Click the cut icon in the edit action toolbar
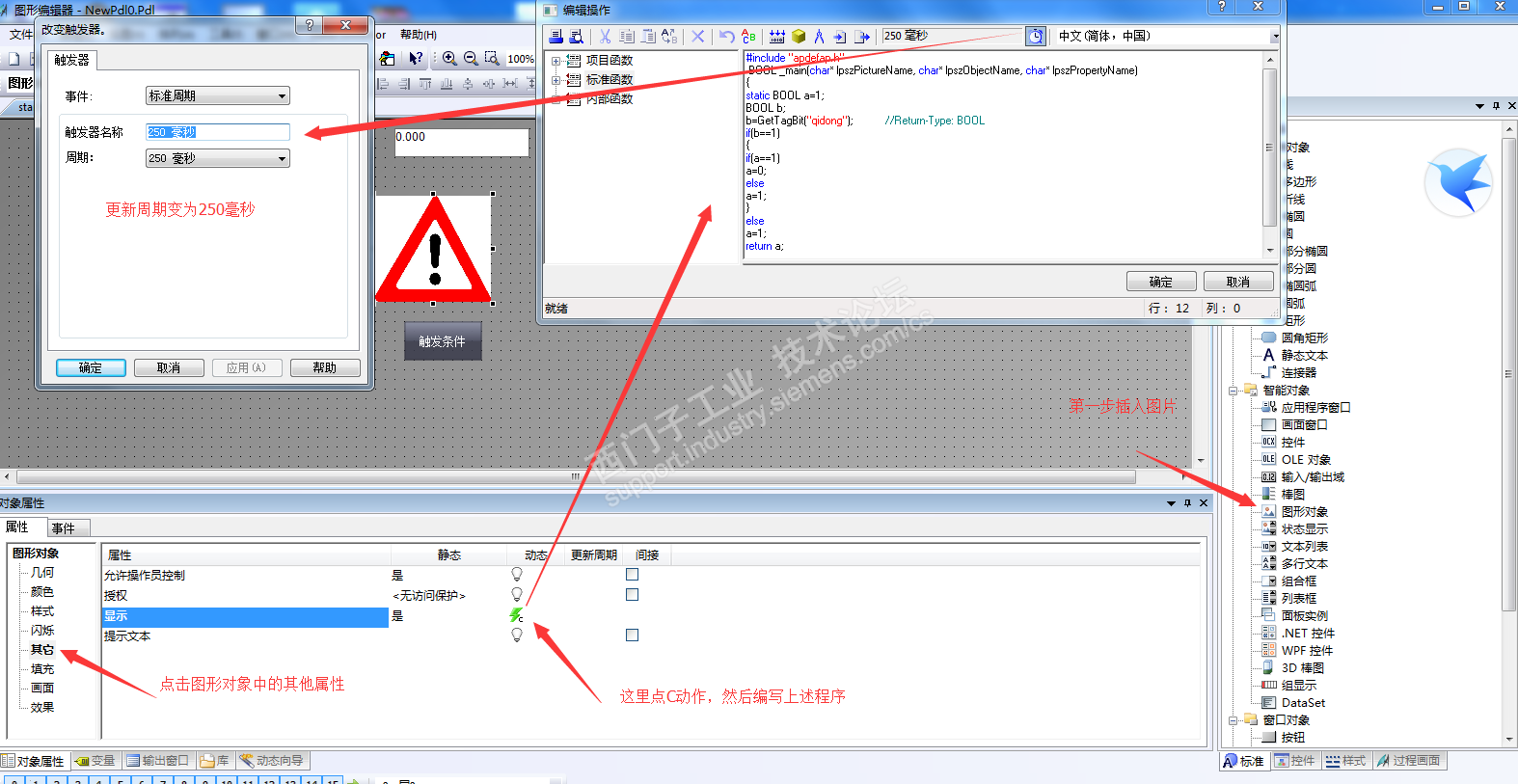Screen dimensions: 1518x784 tap(605, 37)
